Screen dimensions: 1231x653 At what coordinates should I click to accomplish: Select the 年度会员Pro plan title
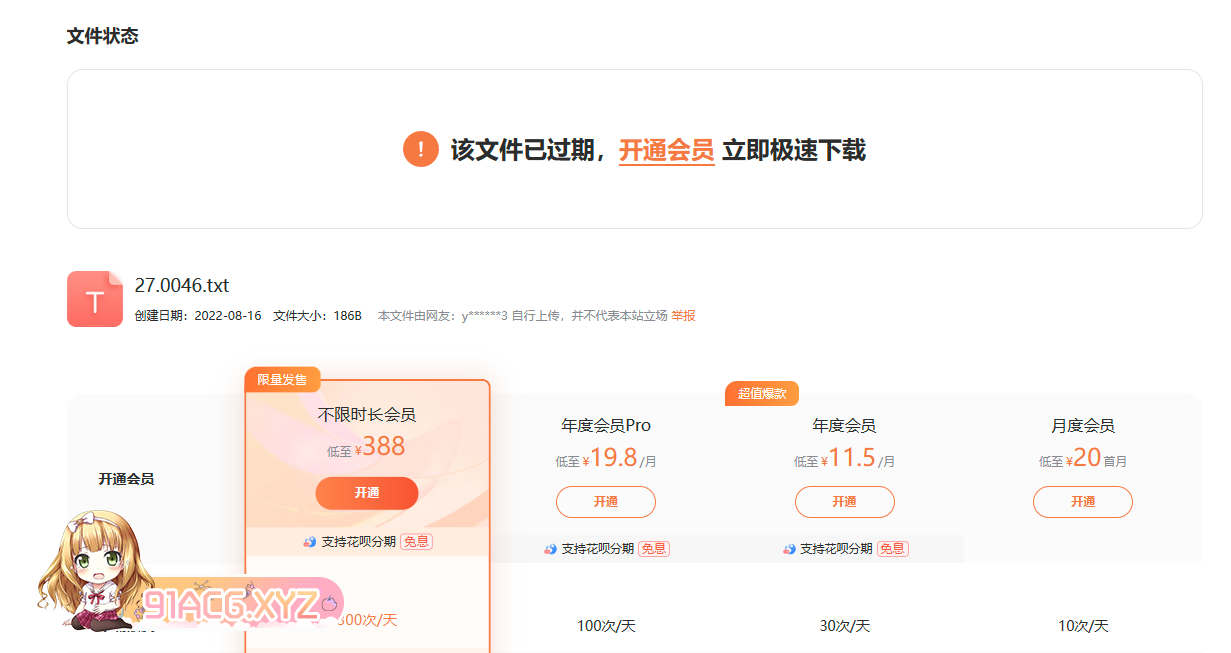click(x=606, y=426)
